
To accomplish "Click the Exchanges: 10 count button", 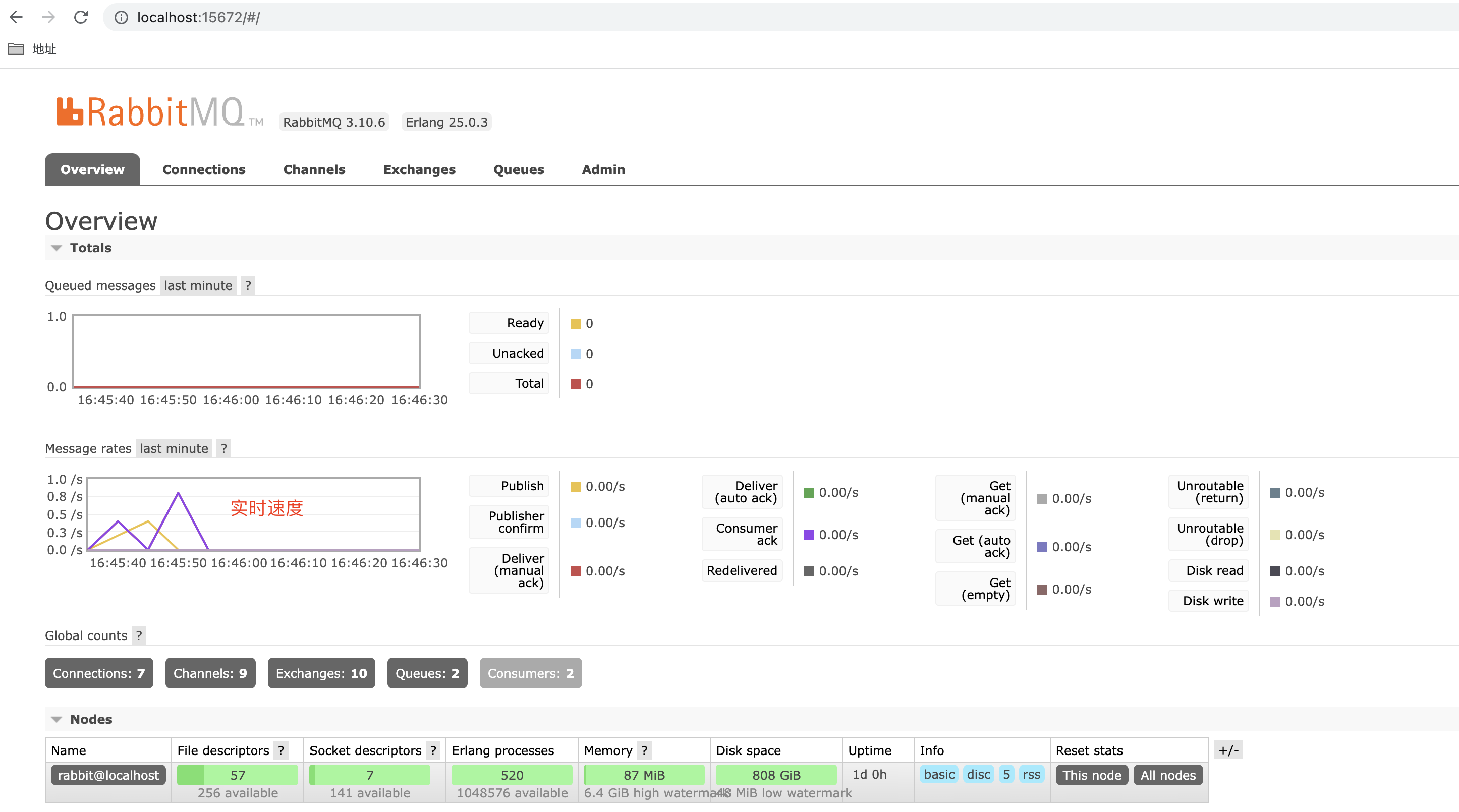I will point(321,673).
